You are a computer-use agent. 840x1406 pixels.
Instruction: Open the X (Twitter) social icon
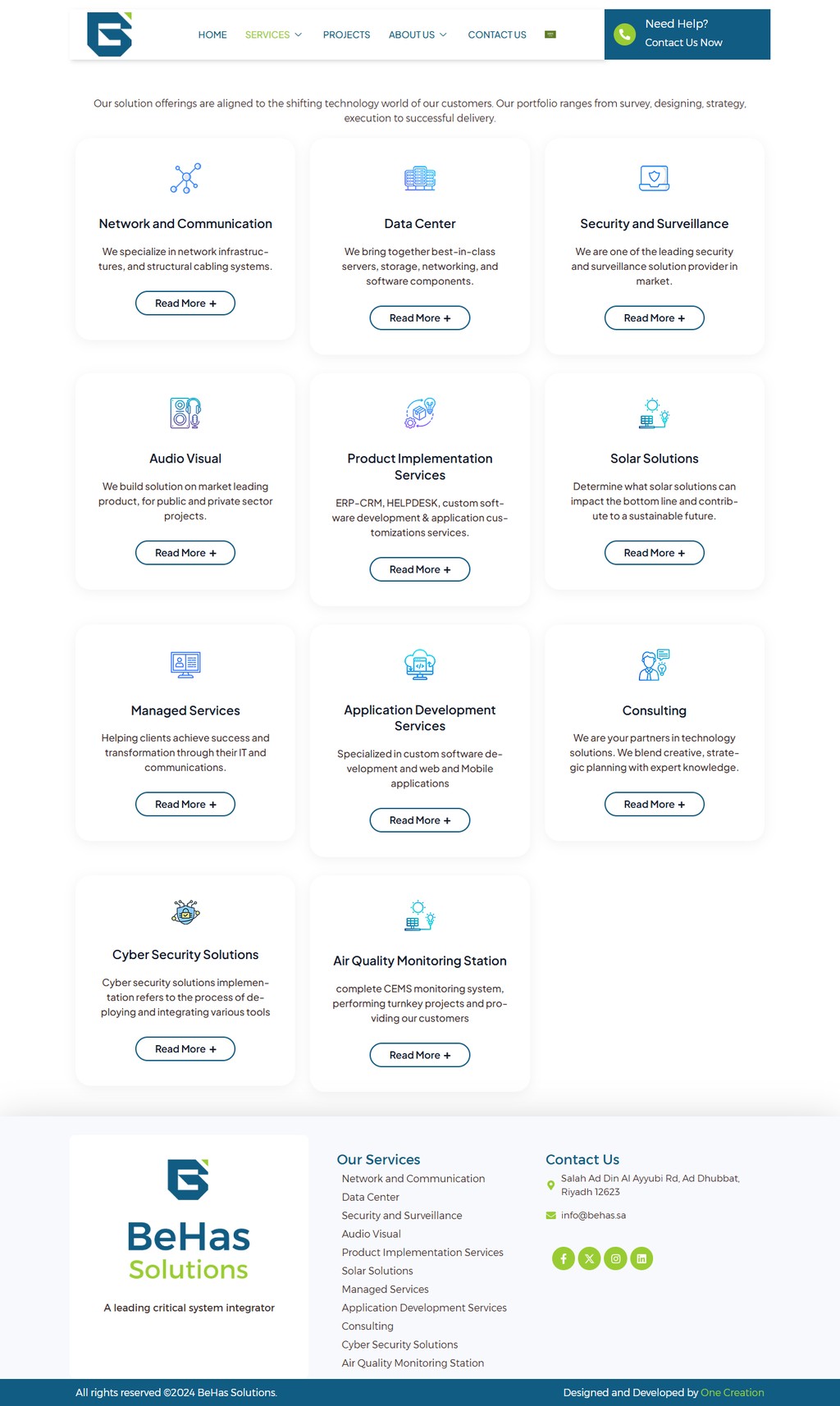(589, 1258)
